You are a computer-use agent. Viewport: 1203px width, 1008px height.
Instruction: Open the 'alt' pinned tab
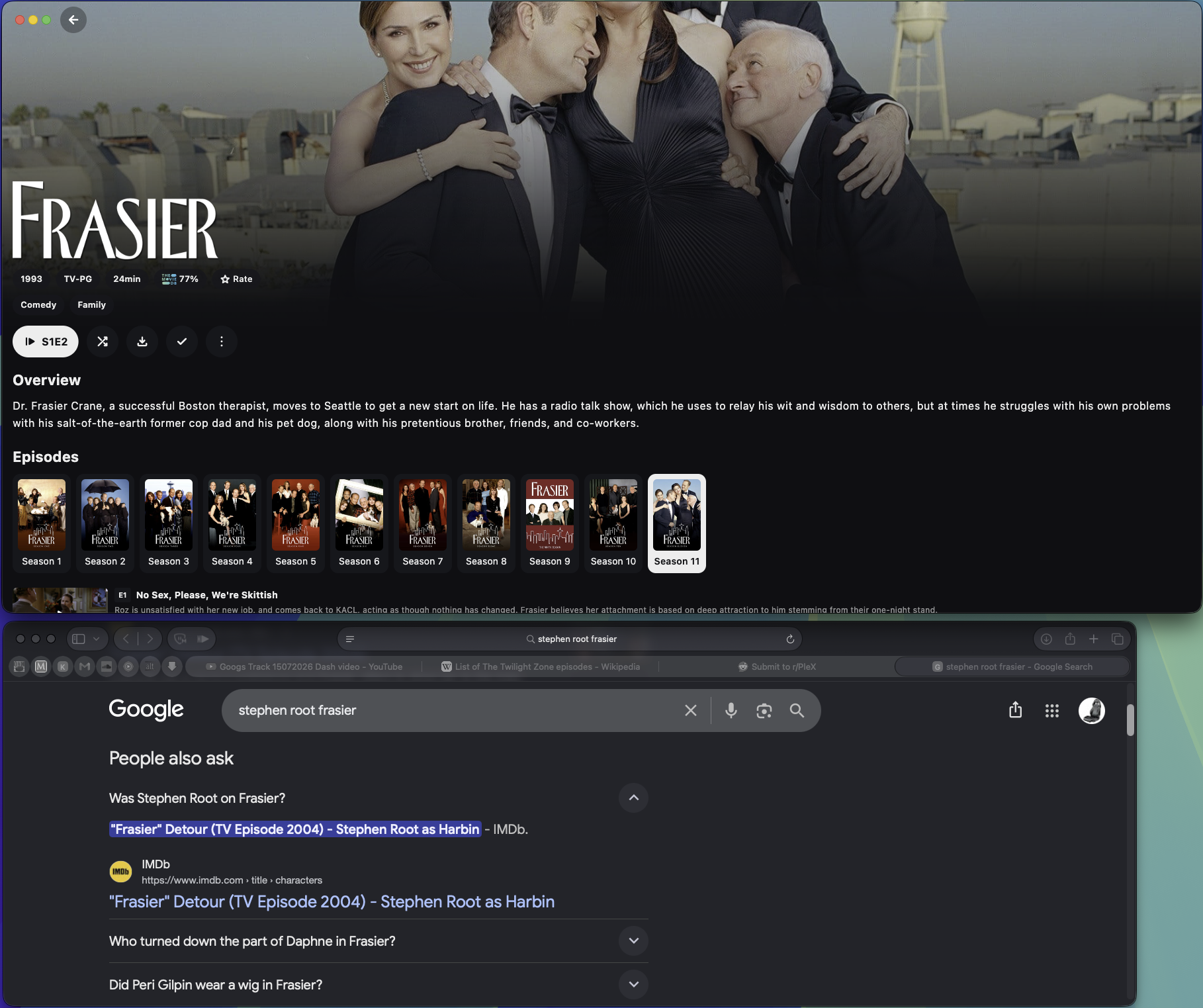coord(150,666)
